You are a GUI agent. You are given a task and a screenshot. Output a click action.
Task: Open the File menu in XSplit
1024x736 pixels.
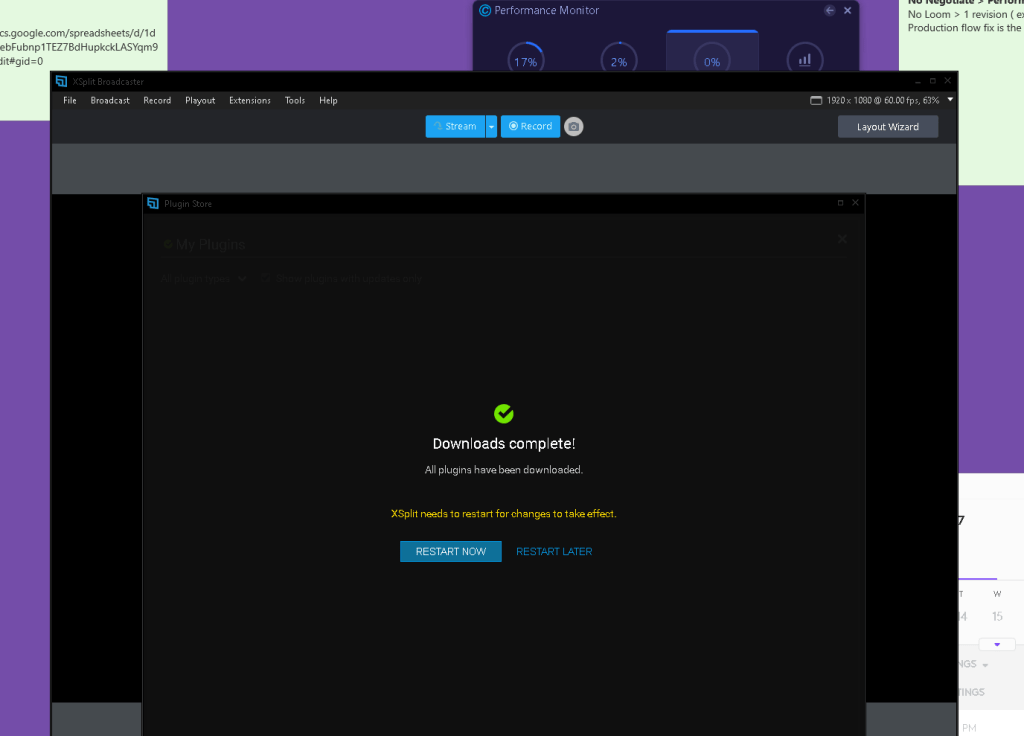pos(70,101)
